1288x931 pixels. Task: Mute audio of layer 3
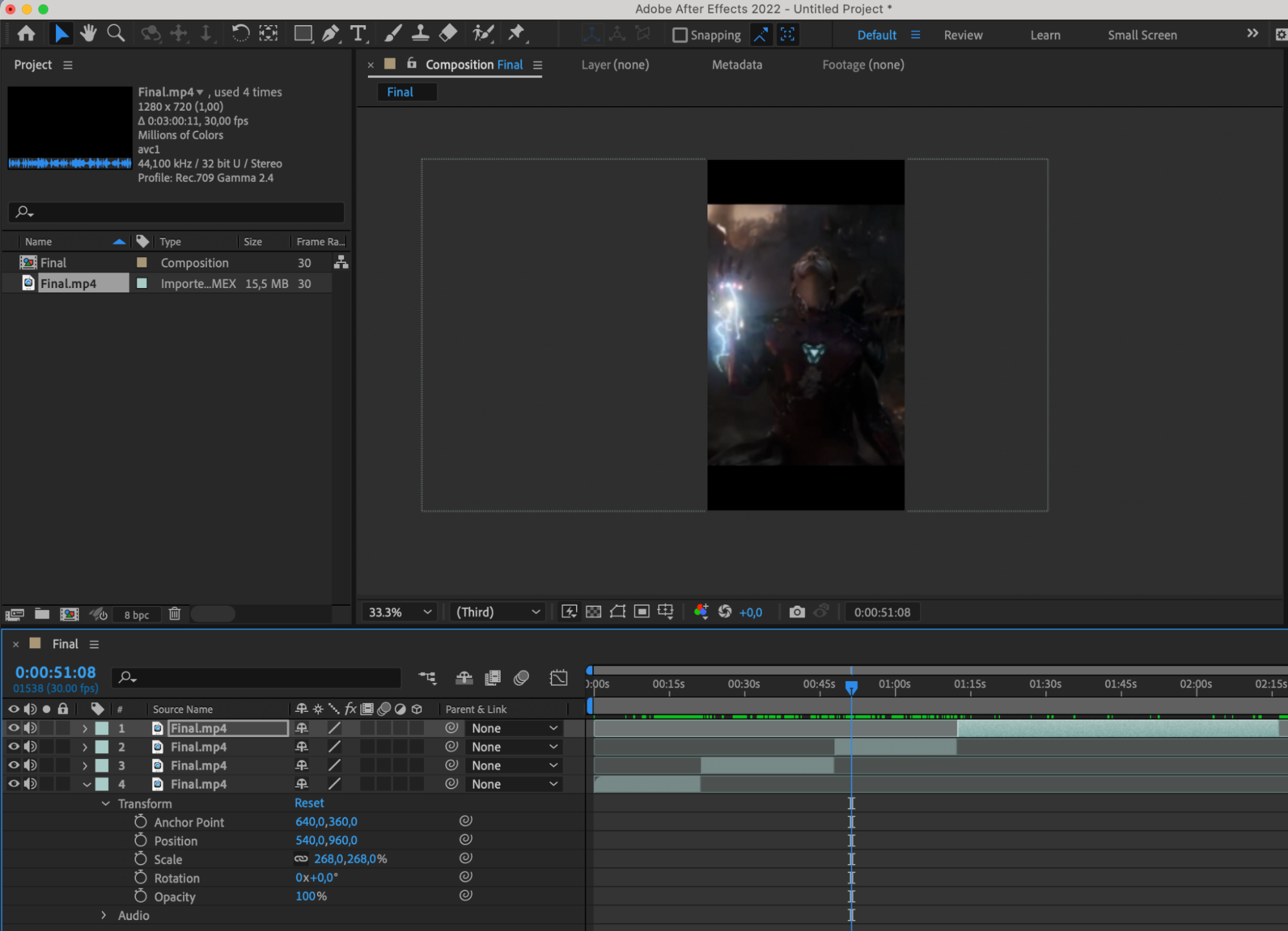point(30,765)
